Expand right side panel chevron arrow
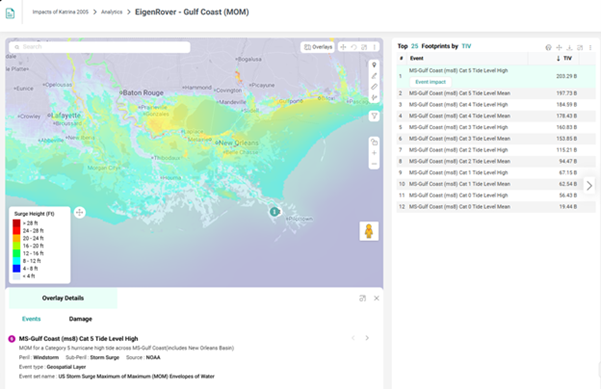This screenshot has width=601, height=389. click(589, 186)
